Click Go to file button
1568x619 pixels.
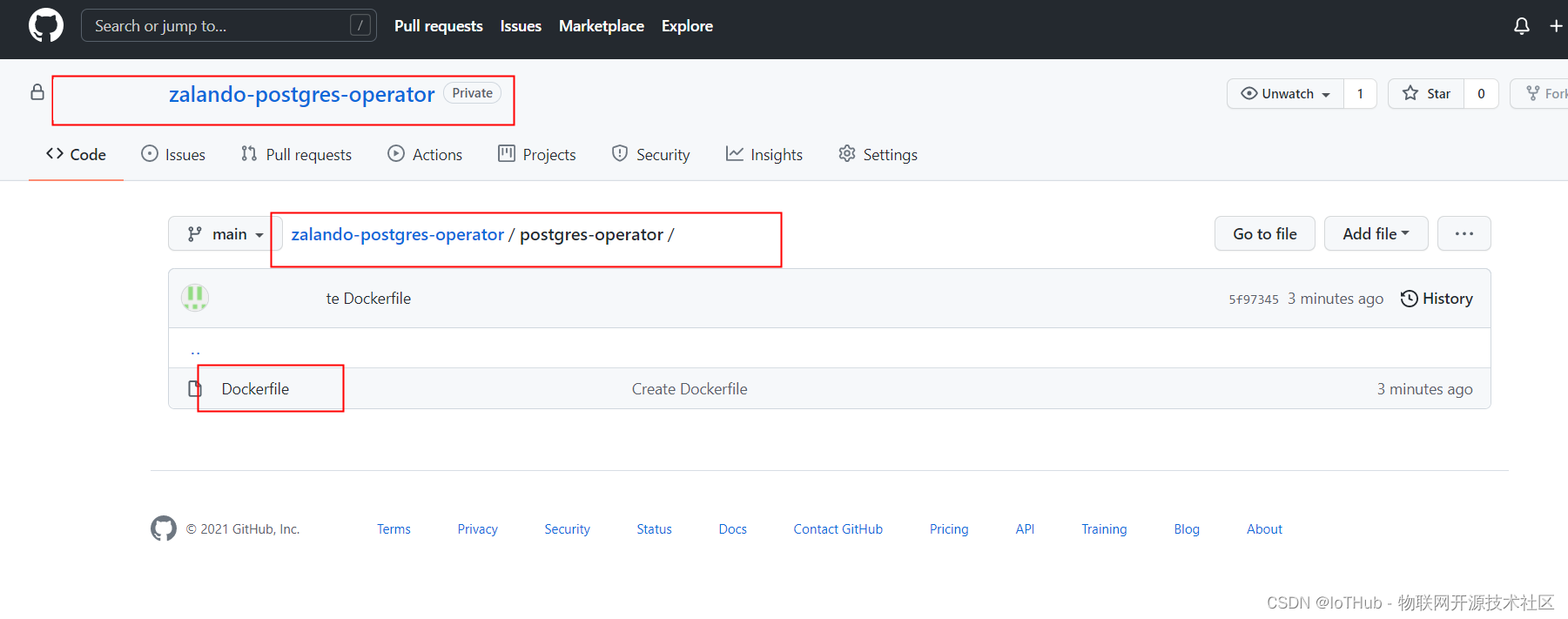pyautogui.click(x=1264, y=233)
